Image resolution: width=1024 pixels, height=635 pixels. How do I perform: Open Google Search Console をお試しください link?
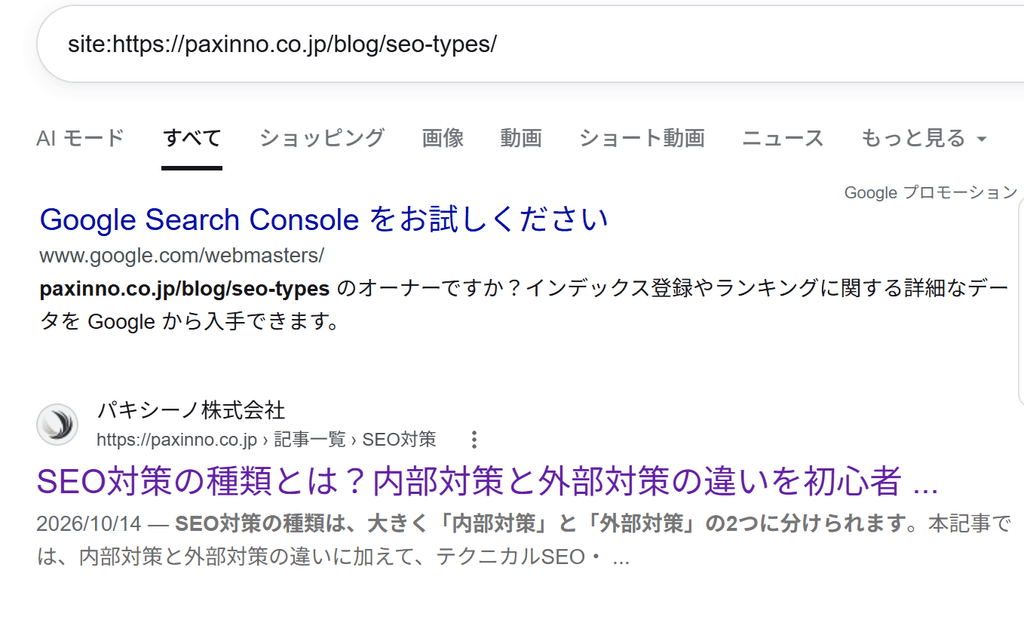(324, 220)
